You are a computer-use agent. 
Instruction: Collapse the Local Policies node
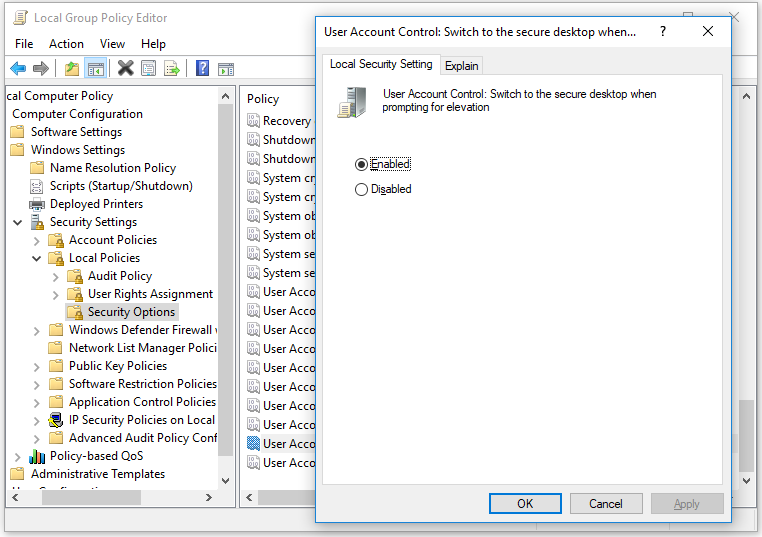coord(37,259)
